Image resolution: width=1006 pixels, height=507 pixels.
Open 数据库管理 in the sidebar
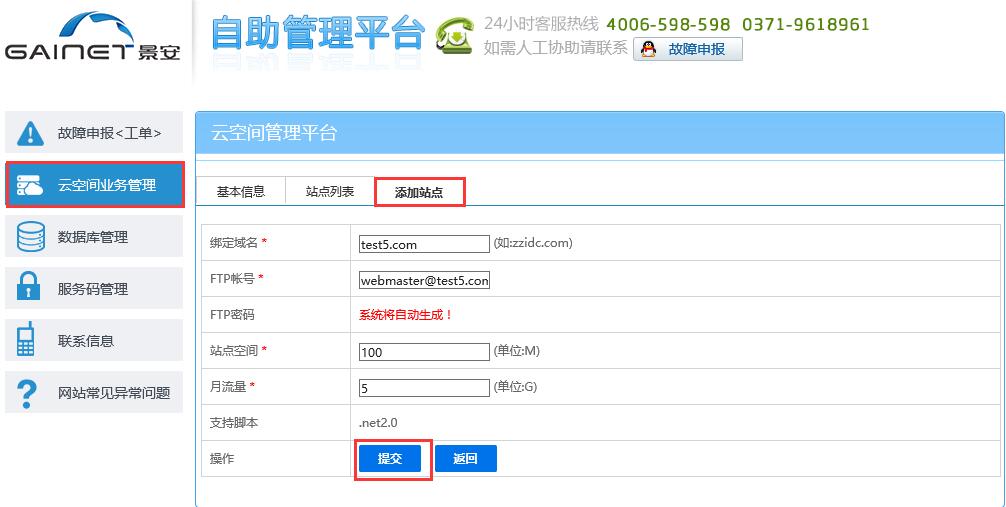tap(93, 237)
